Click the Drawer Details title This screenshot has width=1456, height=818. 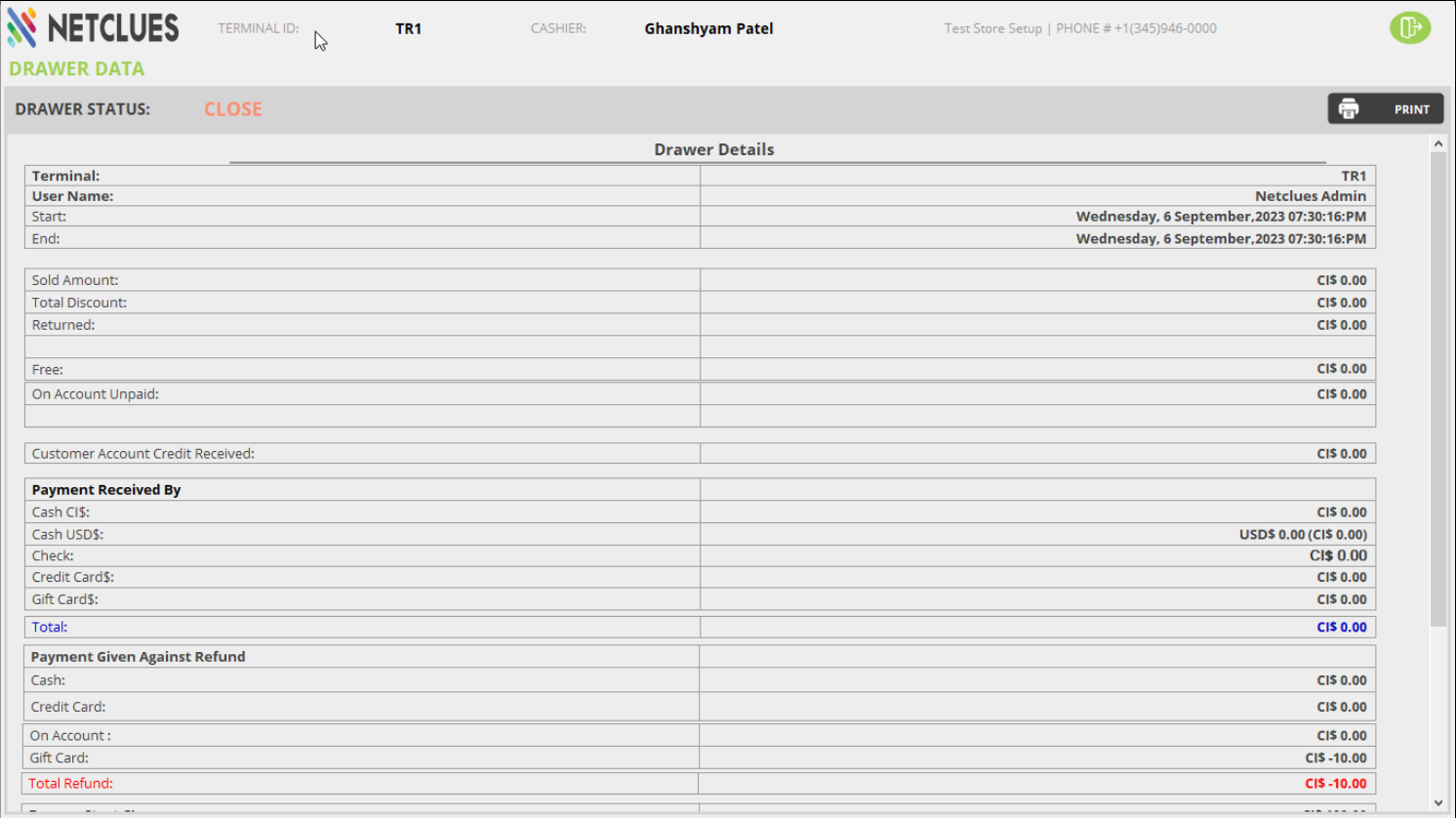[x=713, y=149]
